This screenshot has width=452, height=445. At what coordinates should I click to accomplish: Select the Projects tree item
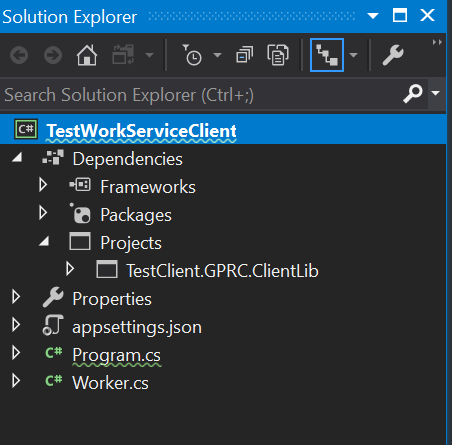pos(131,243)
